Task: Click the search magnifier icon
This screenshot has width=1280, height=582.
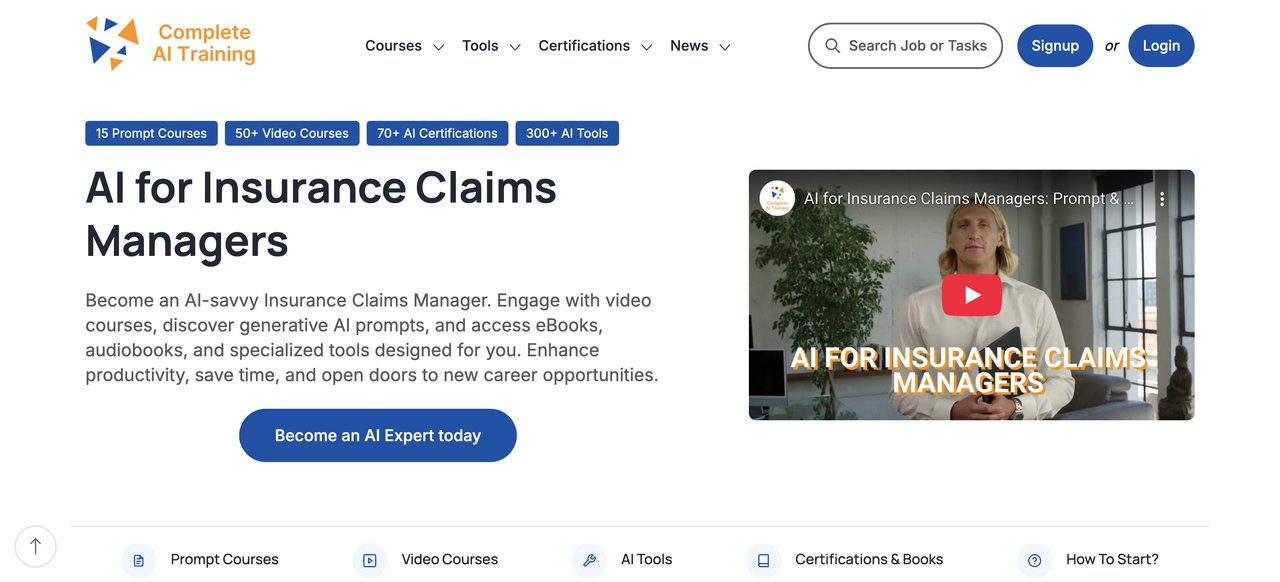Action: (832, 46)
